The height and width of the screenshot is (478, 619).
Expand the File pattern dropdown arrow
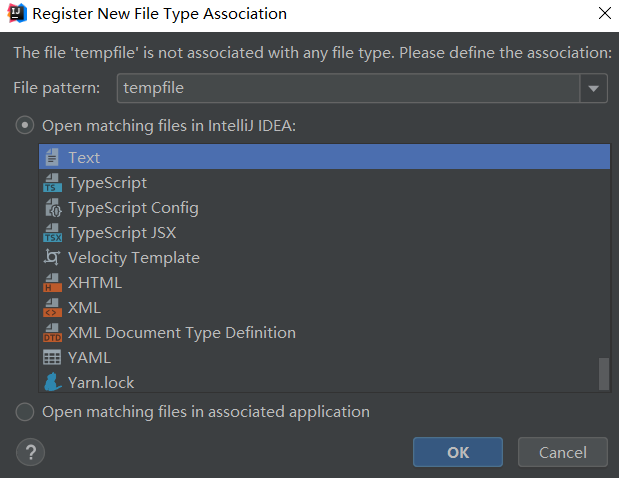point(593,88)
